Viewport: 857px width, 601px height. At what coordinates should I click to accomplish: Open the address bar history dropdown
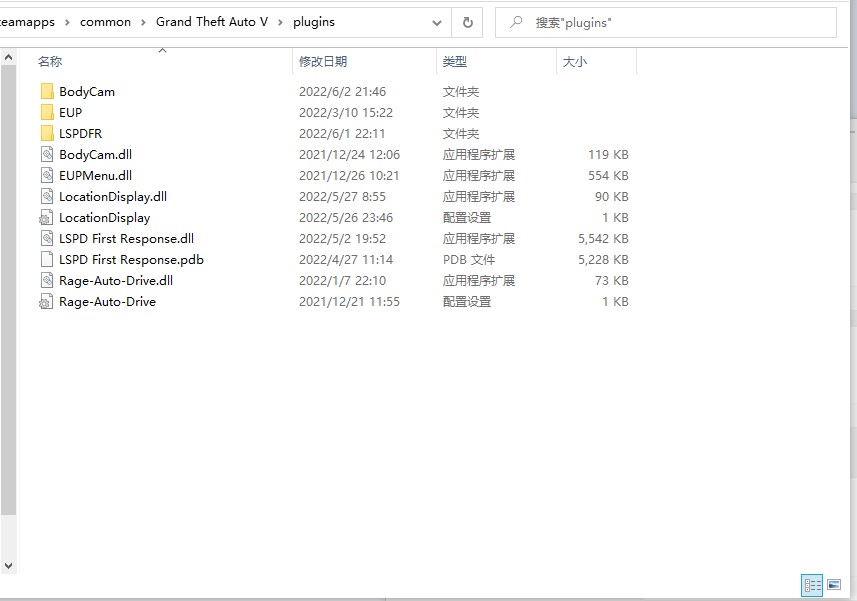437,22
